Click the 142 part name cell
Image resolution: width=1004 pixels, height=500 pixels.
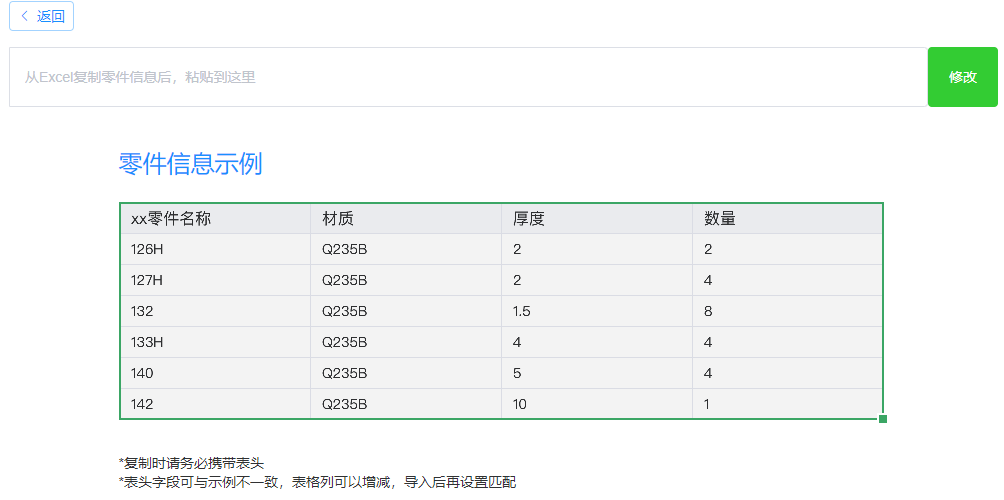(x=215, y=404)
